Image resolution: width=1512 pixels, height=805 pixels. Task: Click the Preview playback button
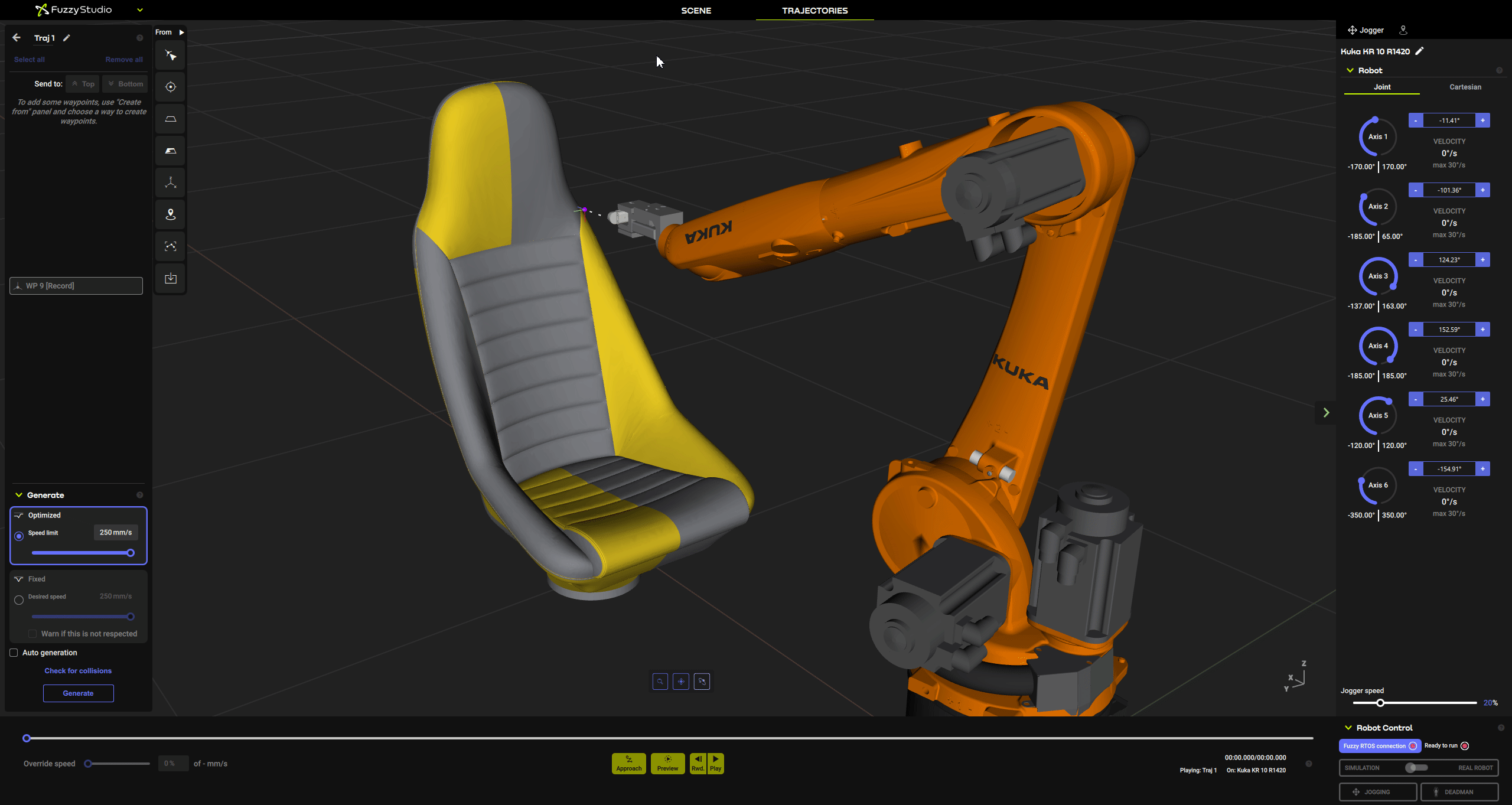pos(667,764)
